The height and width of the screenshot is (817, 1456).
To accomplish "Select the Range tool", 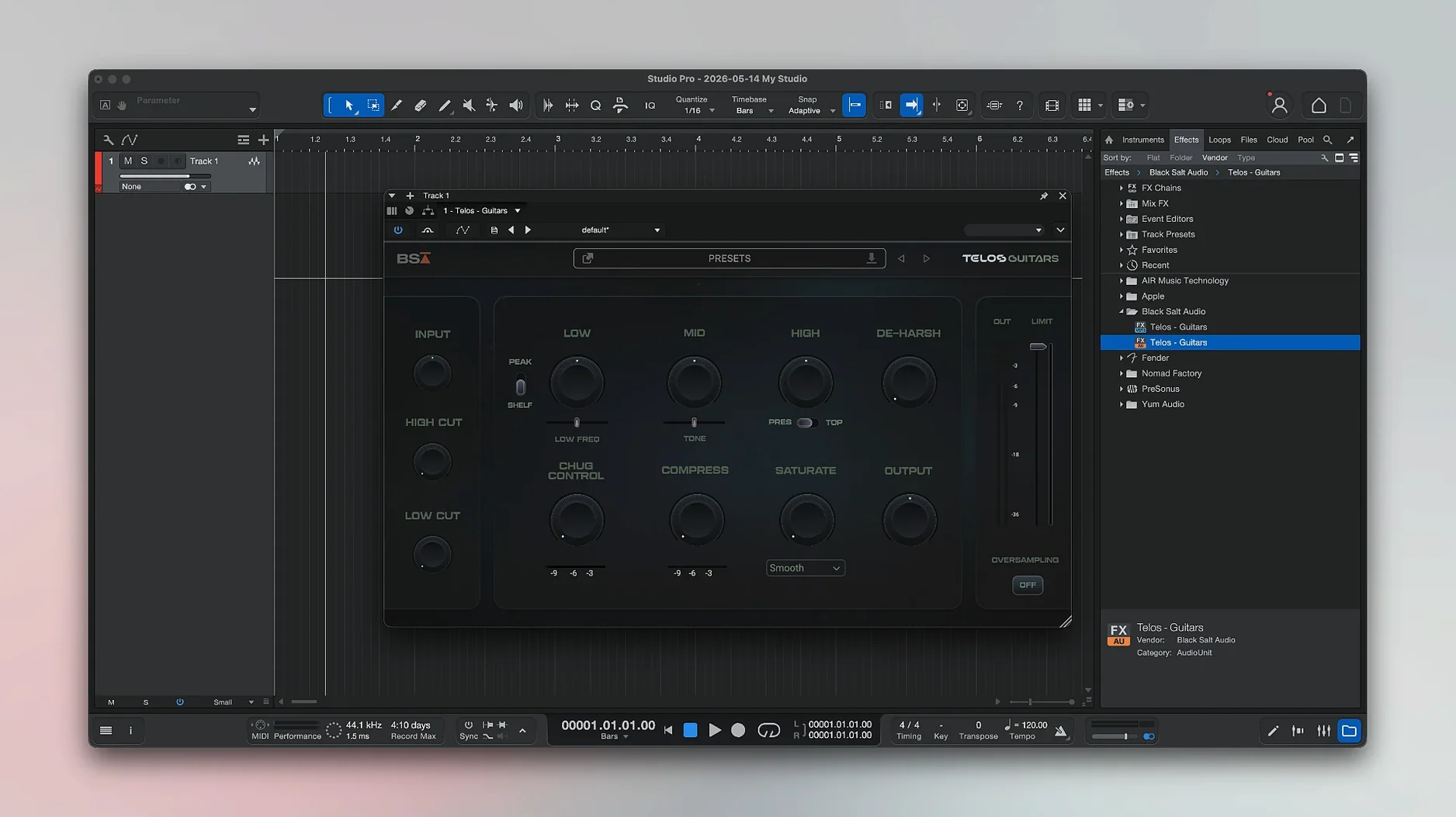I will point(373,106).
